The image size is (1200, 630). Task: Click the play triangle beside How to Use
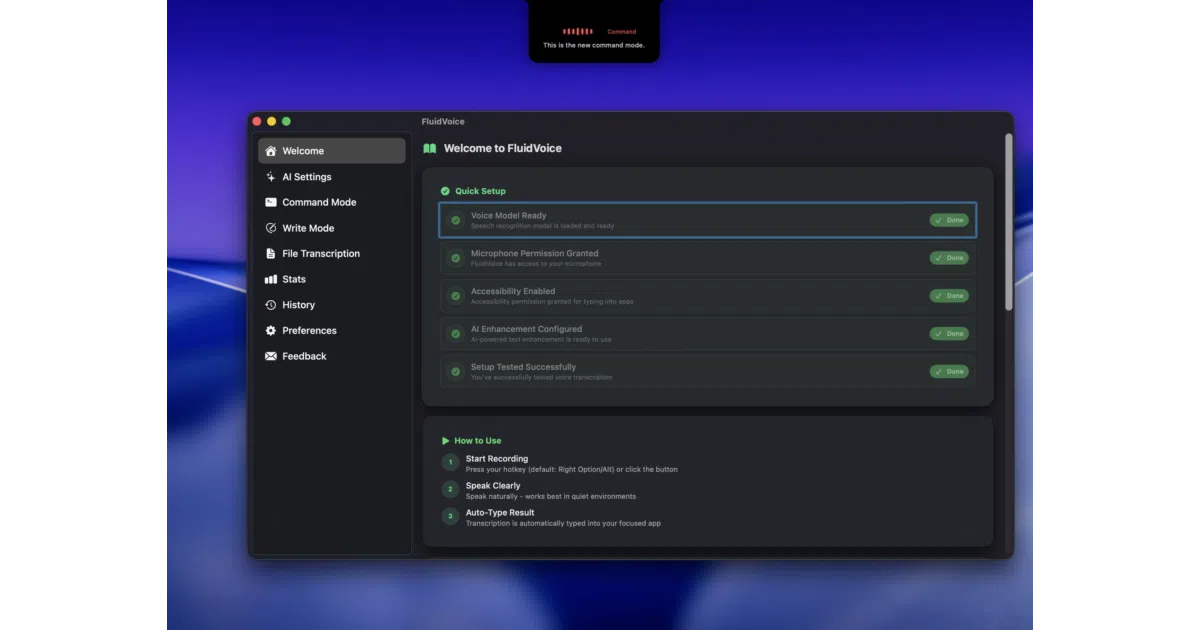click(x=446, y=441)
